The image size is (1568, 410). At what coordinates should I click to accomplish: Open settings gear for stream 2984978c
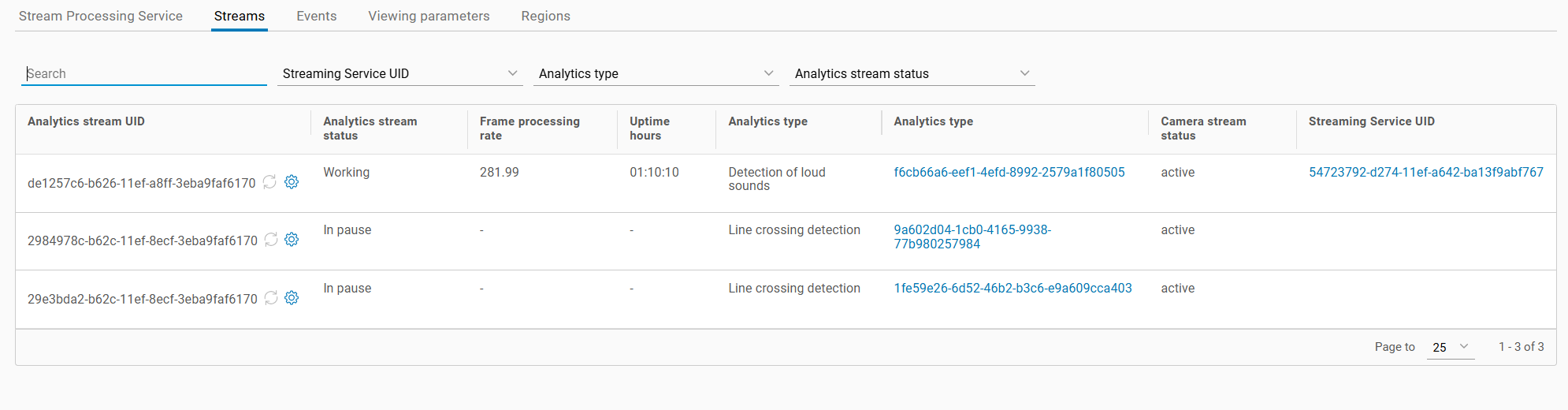292,240
